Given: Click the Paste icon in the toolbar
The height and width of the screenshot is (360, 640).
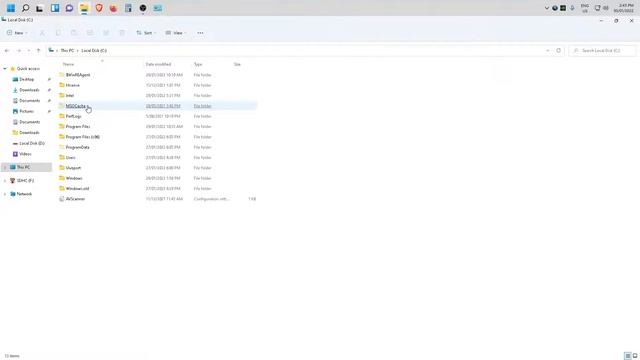Looking at the screenshot, I should (74, 33).
